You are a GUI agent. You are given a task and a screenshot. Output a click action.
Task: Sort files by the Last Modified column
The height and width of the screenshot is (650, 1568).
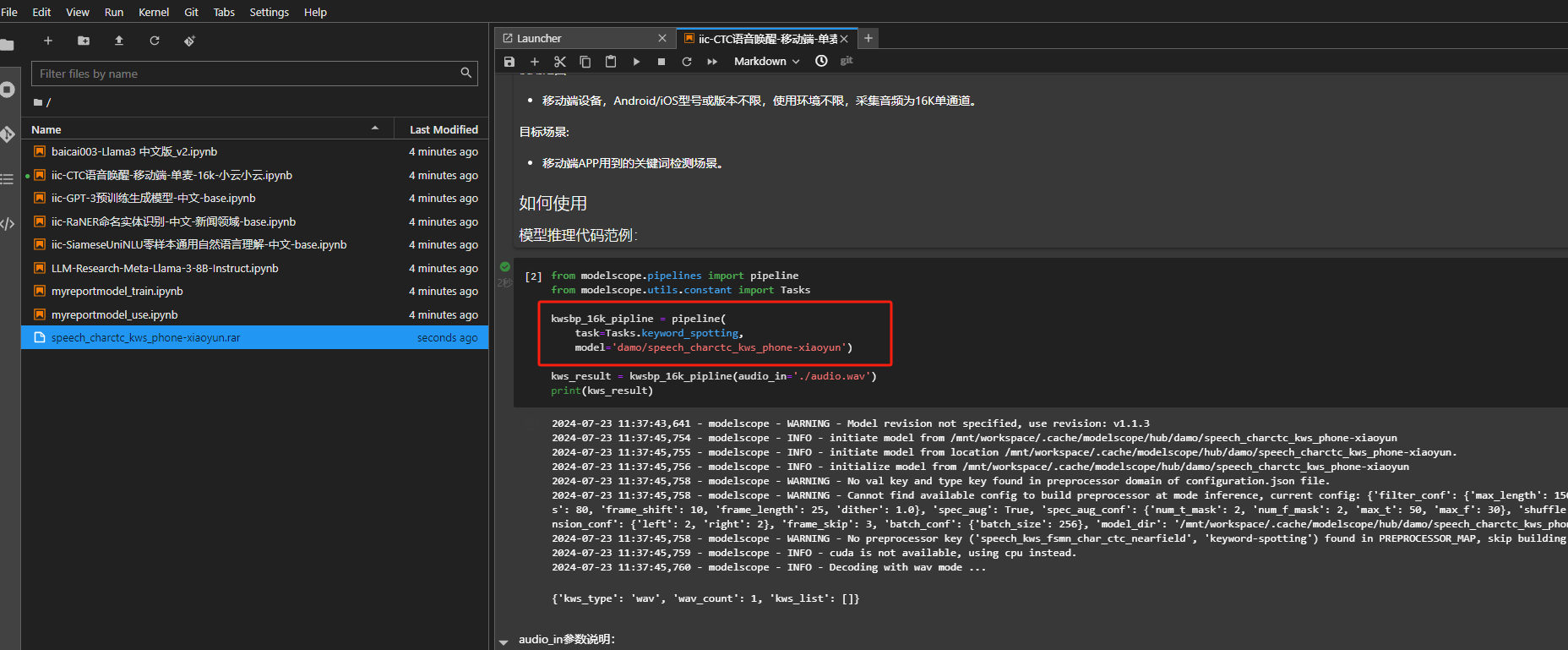pyautogui.click(x=444, y=129)
